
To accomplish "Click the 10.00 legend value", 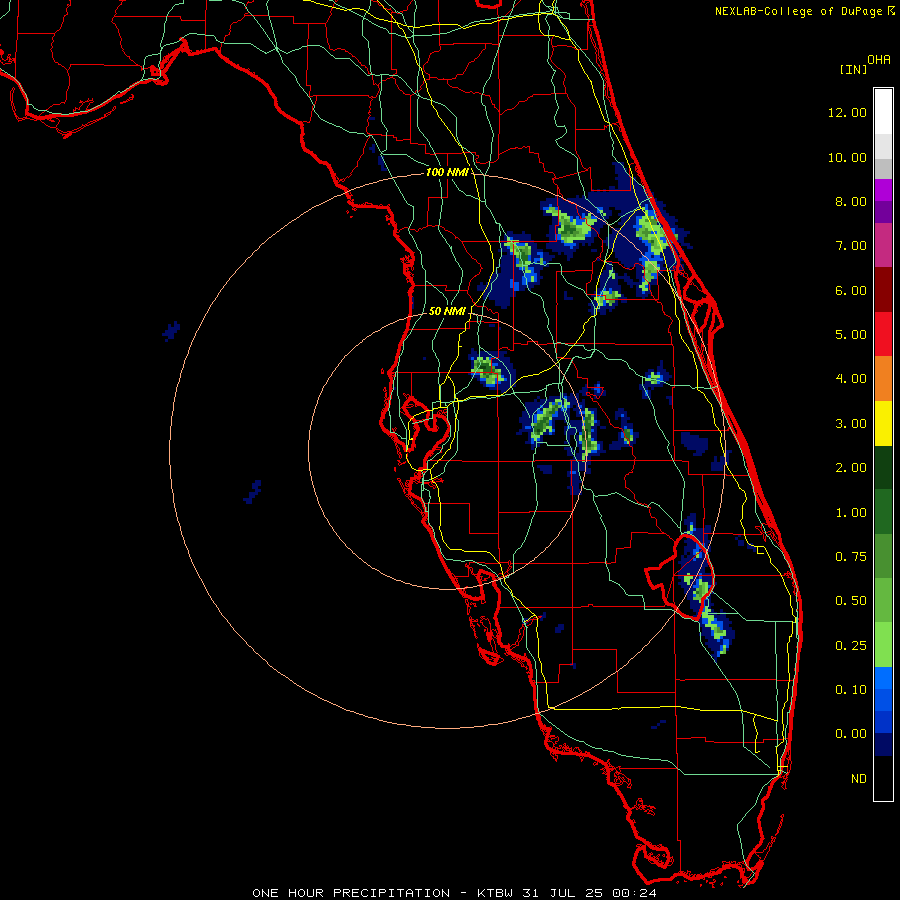I will [x=847, y=157].
